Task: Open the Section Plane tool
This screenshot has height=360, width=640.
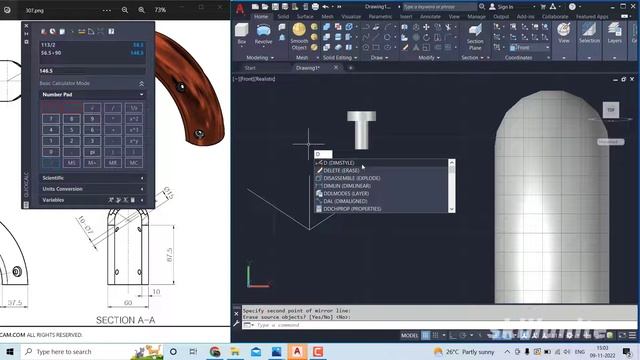Action: 475,36
